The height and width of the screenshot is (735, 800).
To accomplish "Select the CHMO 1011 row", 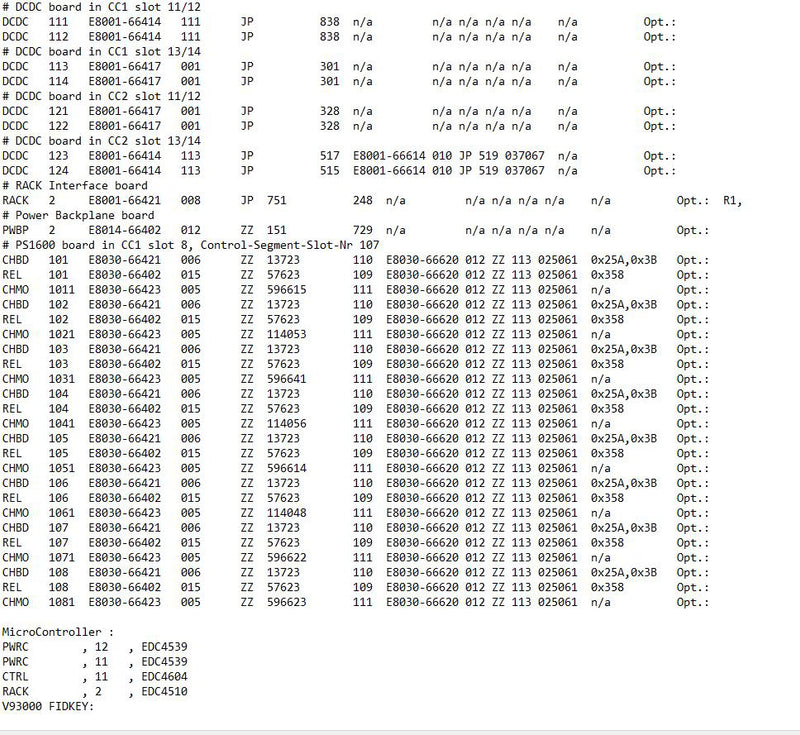I will coord(100,289).
